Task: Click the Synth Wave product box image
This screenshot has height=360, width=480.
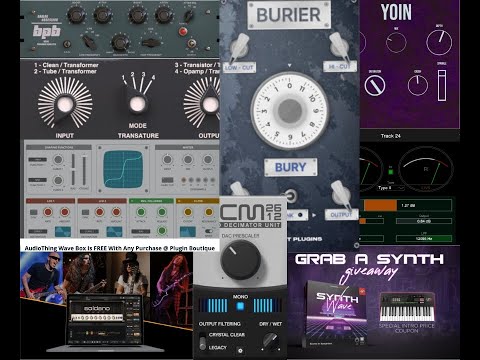Action: [336, 314]
